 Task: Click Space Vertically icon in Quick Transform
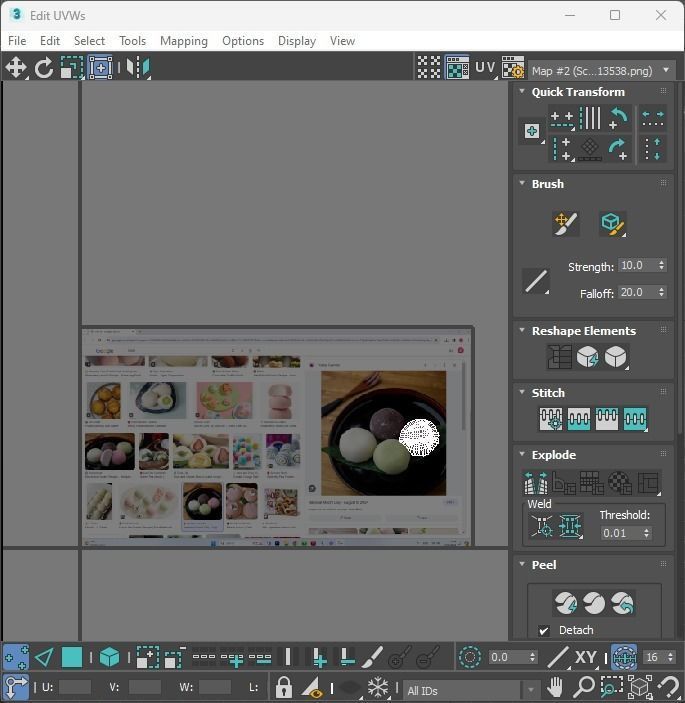click(x=653, y=149)
